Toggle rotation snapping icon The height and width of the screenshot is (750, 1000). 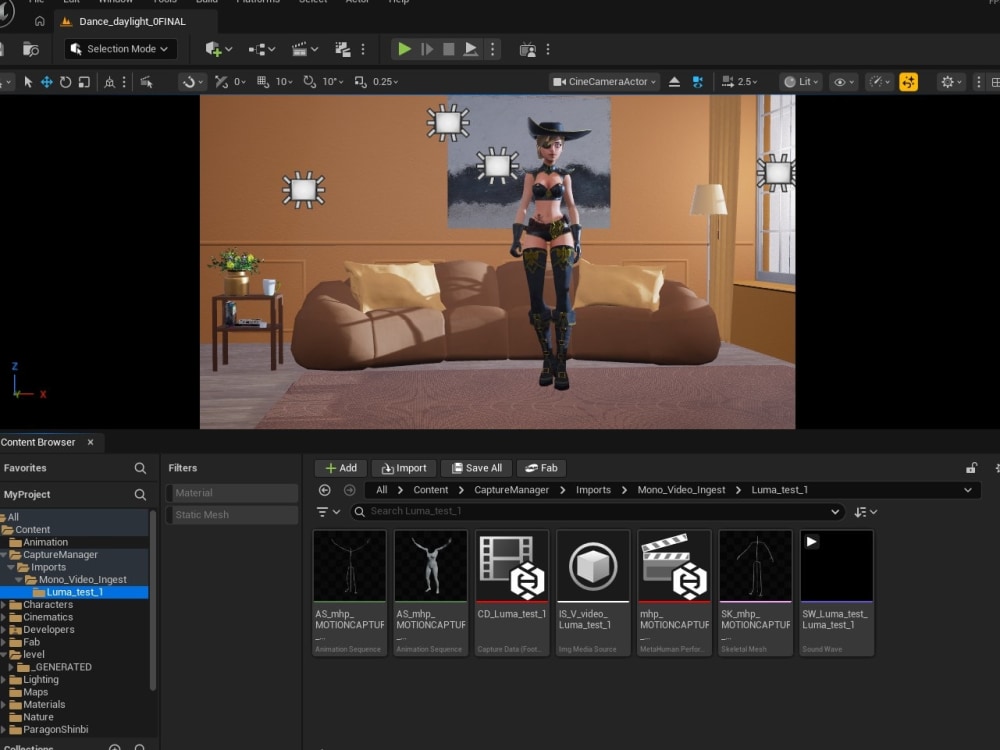[x=309, y=82]
